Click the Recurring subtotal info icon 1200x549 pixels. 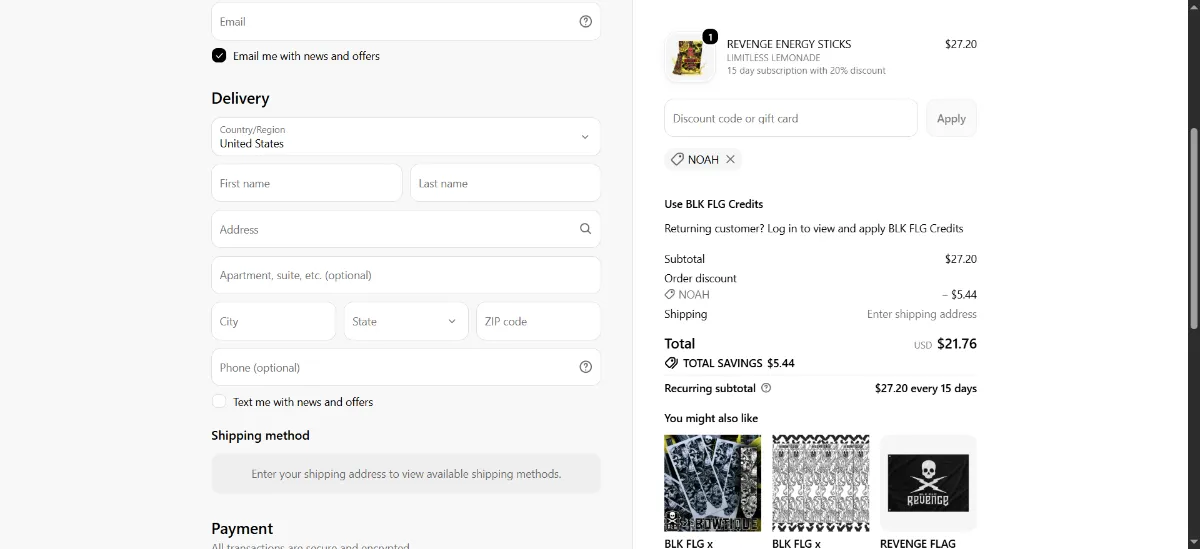click(766, 388)
